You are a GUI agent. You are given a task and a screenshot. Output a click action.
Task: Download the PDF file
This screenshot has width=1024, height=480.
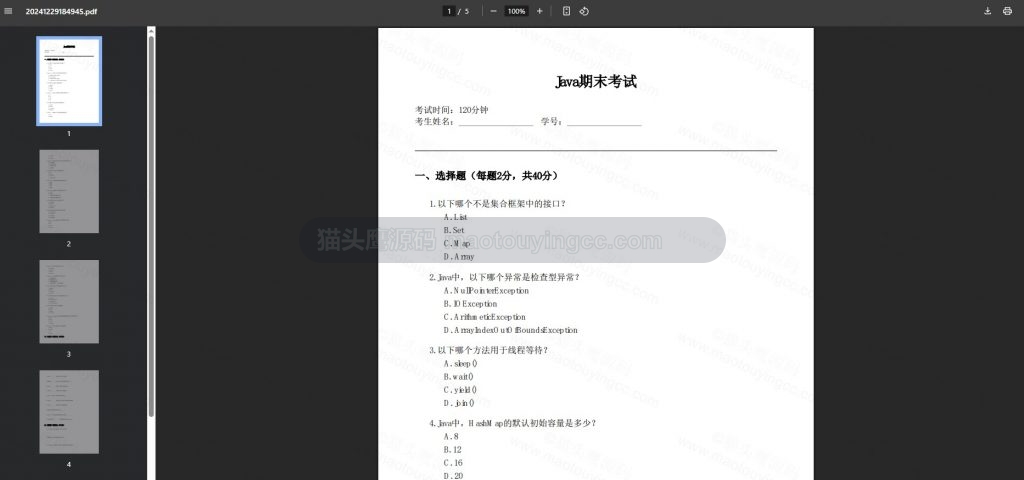(987, 11)
